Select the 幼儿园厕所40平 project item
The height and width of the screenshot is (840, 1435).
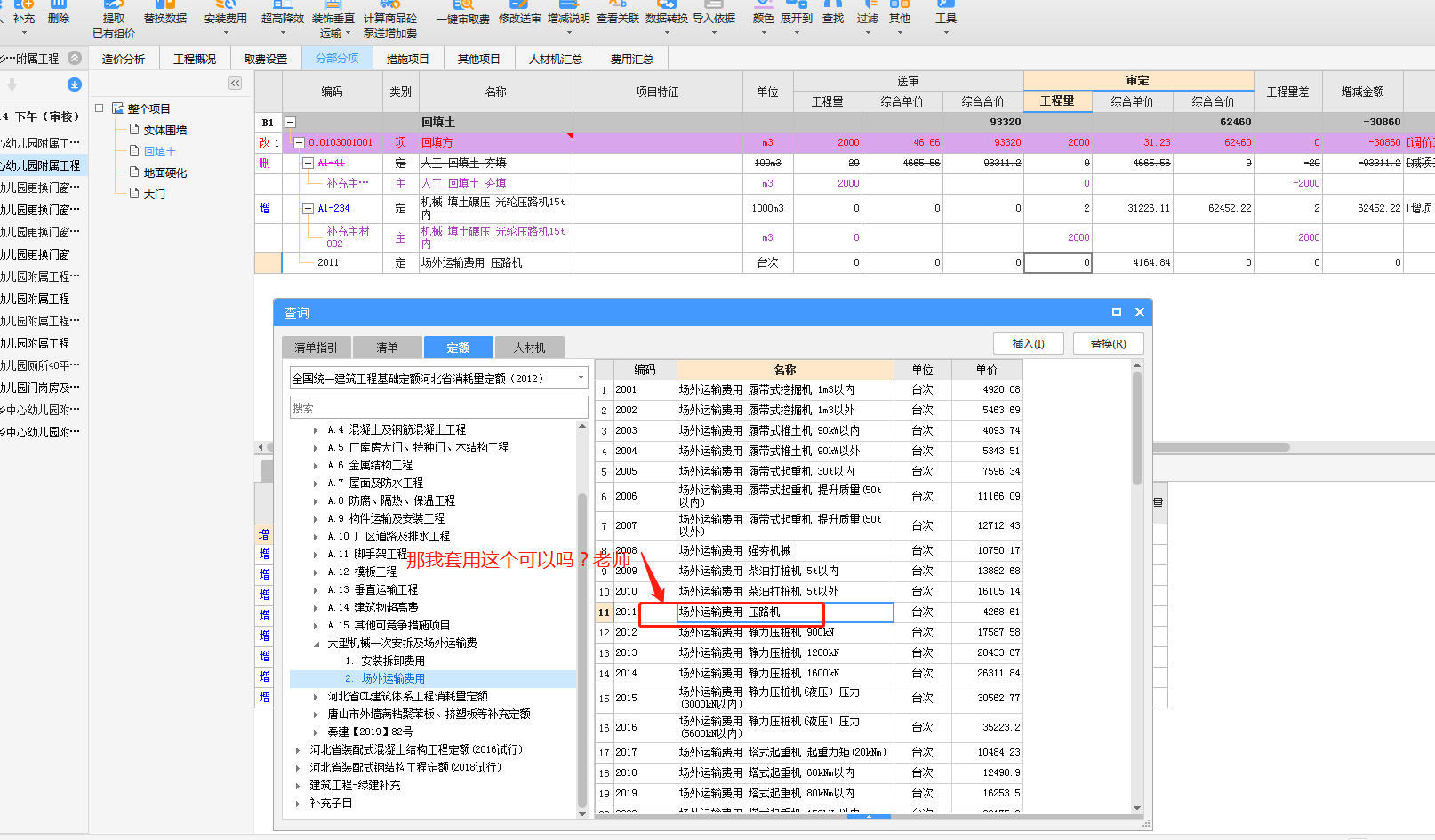click(42, 365)
